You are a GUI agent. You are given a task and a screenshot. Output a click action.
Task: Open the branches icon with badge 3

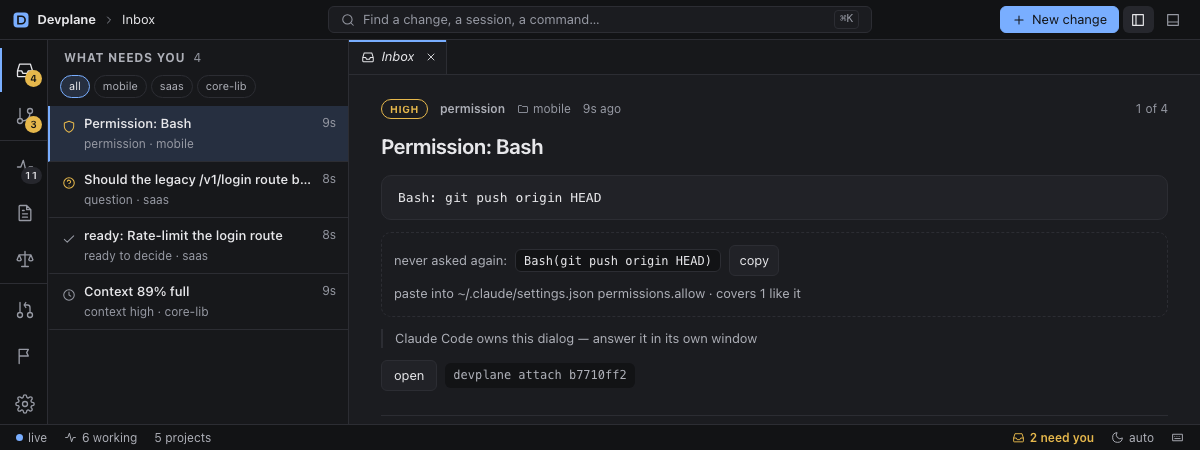[25, 117]
